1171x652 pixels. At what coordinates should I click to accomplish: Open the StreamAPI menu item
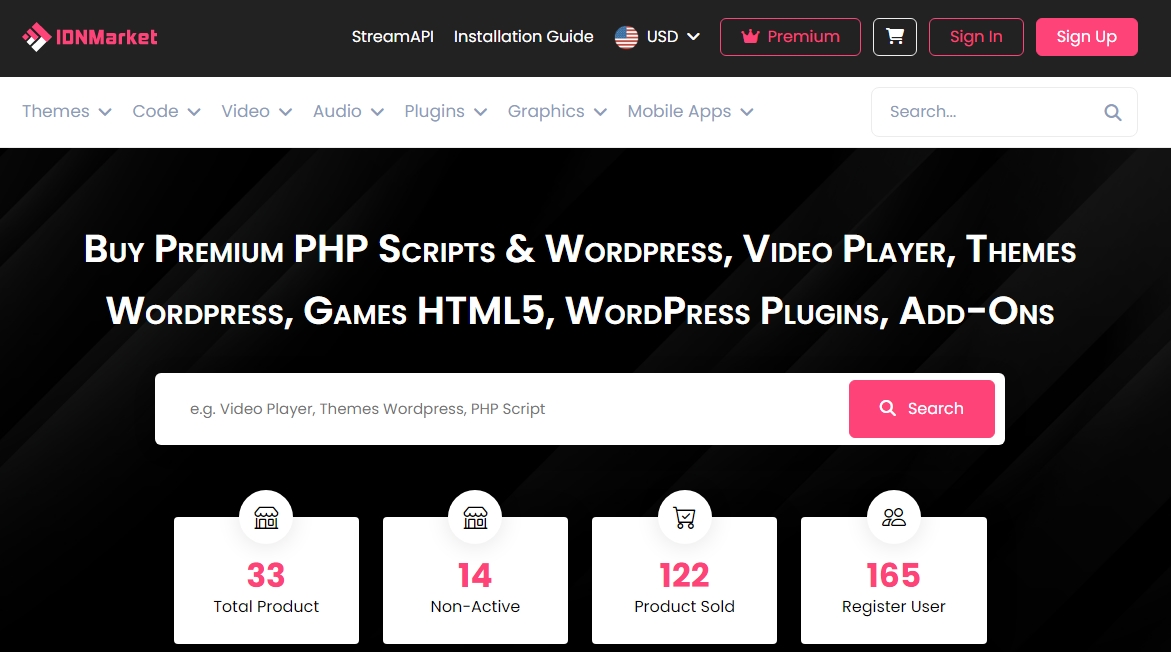[x=392, y=36]
